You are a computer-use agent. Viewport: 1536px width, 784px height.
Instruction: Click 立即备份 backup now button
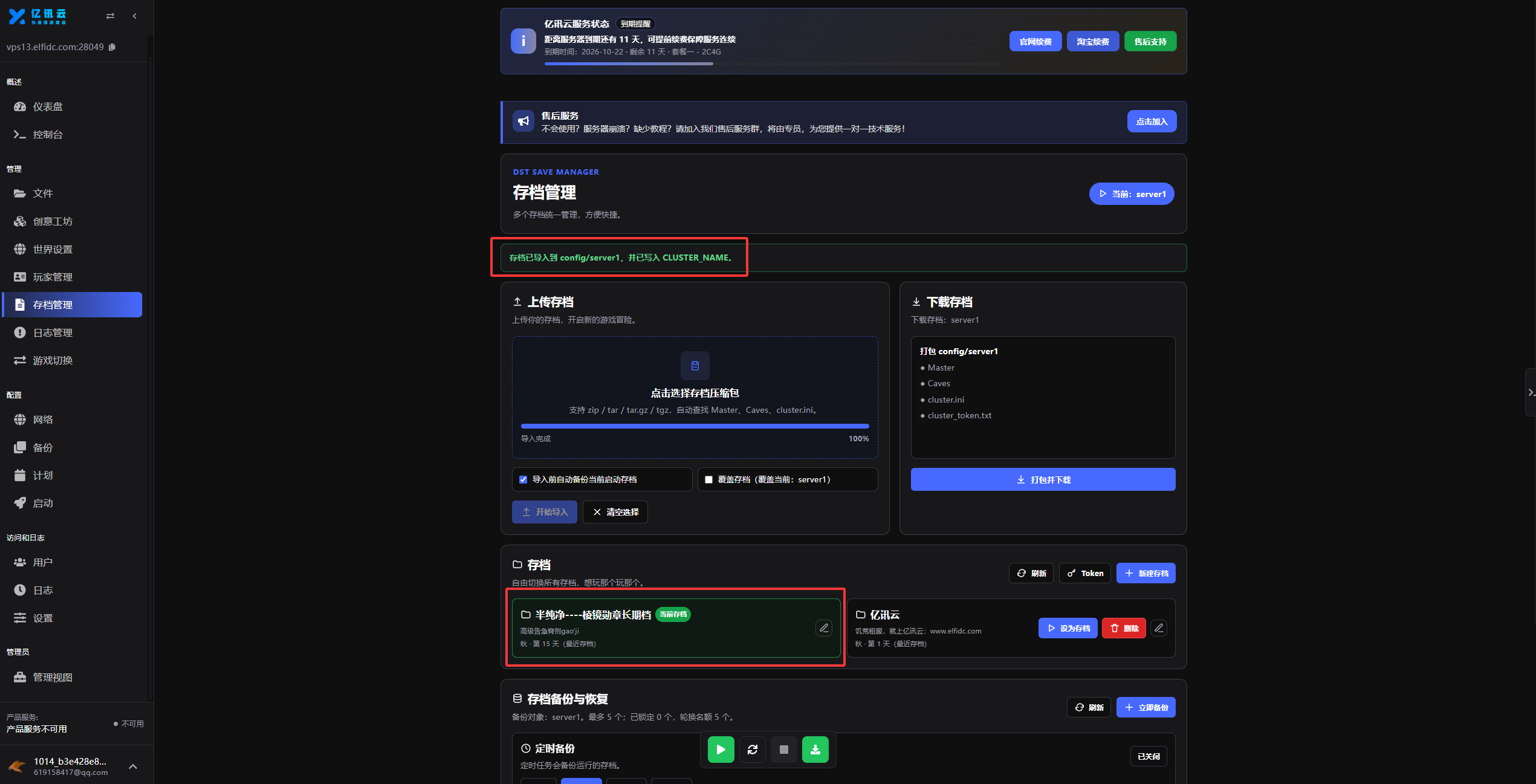click(x=1146, y=707)
